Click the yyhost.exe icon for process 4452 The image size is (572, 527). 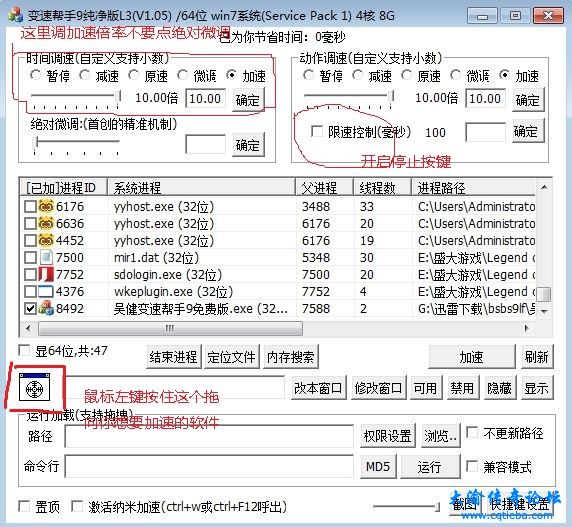click(x=46, y=240)
